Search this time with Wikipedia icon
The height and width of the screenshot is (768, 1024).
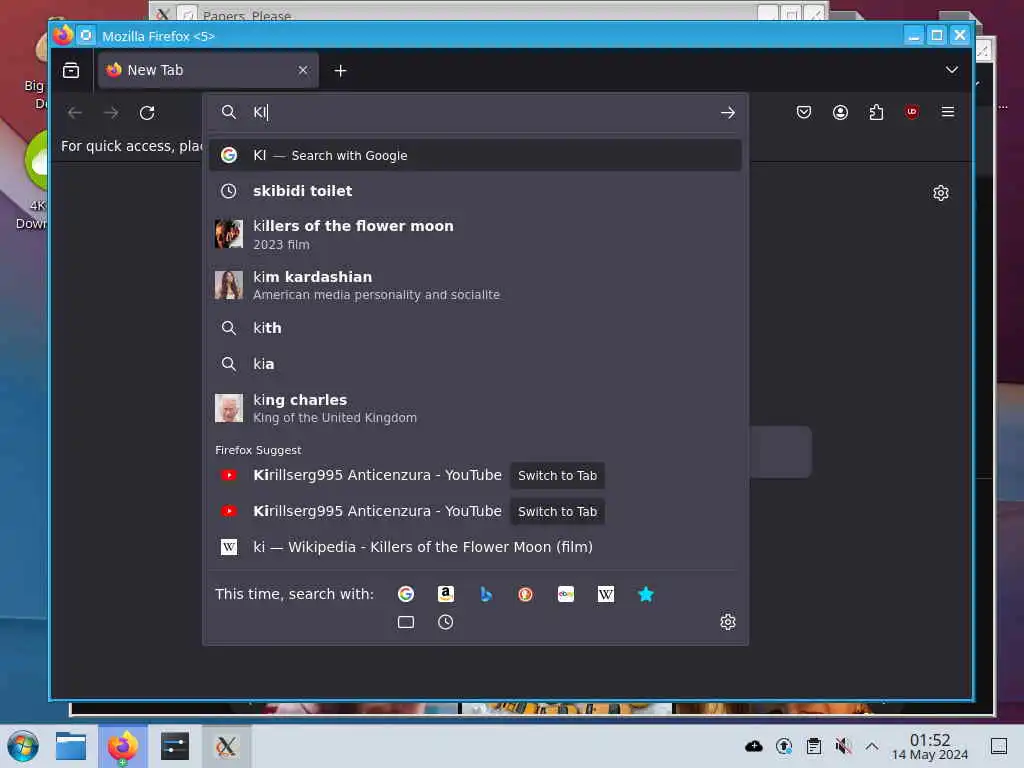605,594
